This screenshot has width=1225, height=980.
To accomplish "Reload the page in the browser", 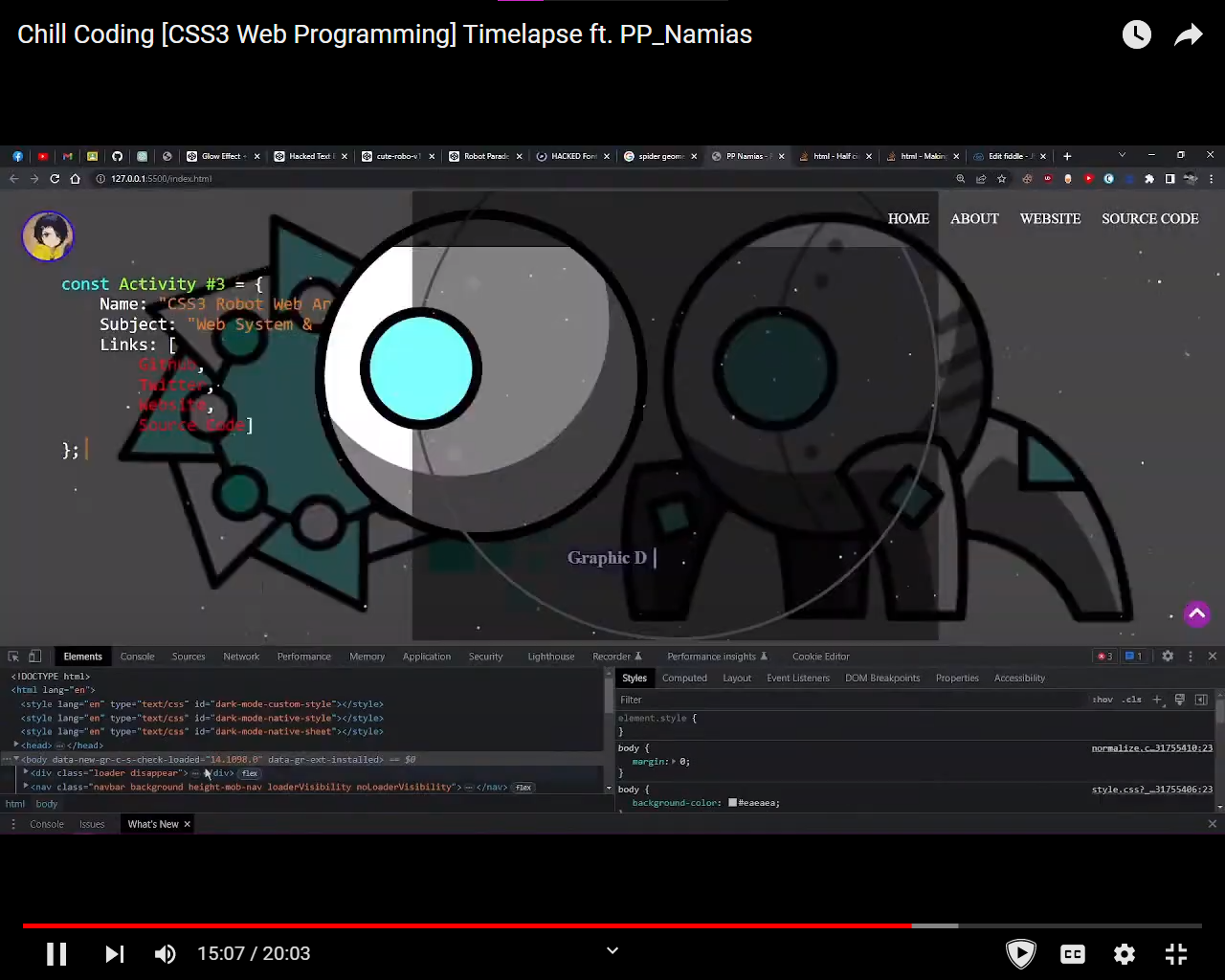I will (55, 179).
